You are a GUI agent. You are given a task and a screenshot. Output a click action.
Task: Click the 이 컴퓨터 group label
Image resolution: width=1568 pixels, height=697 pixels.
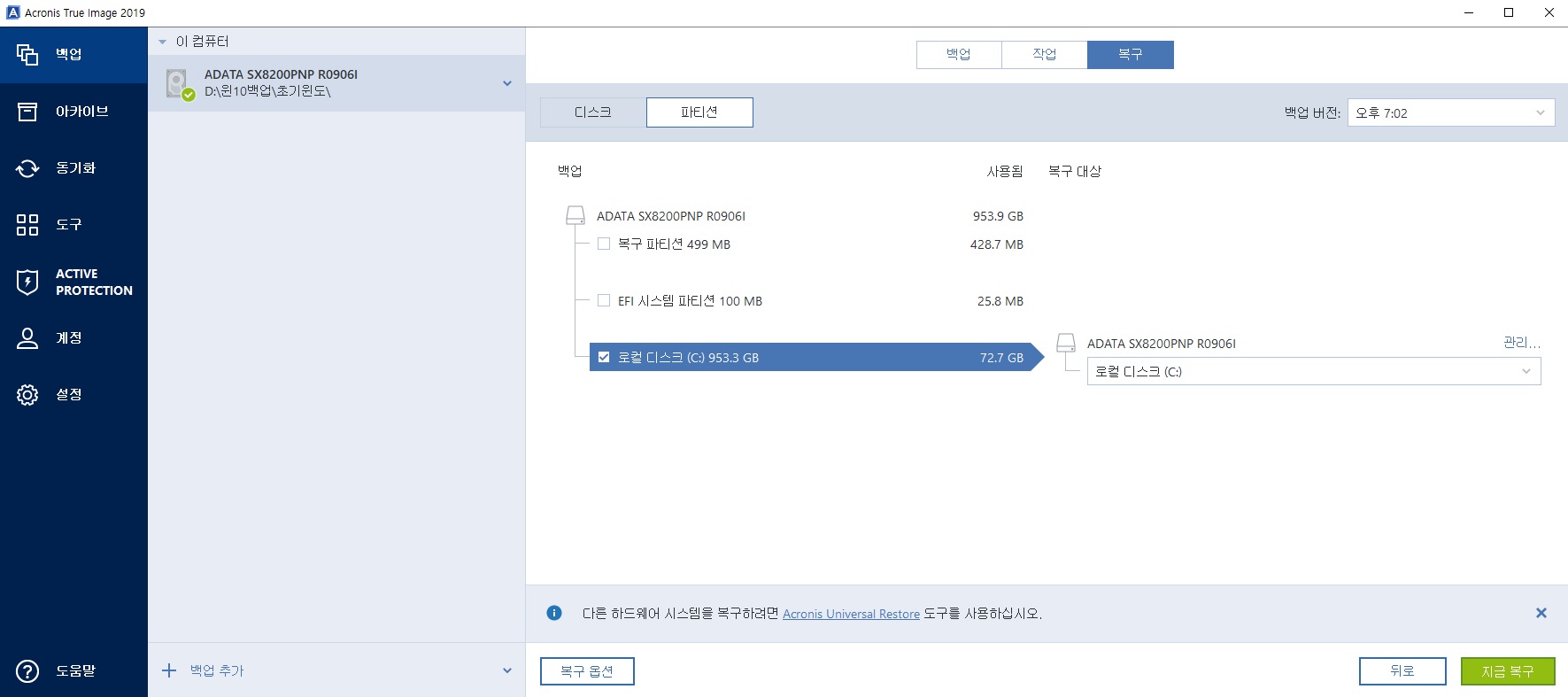pos(203,42)
